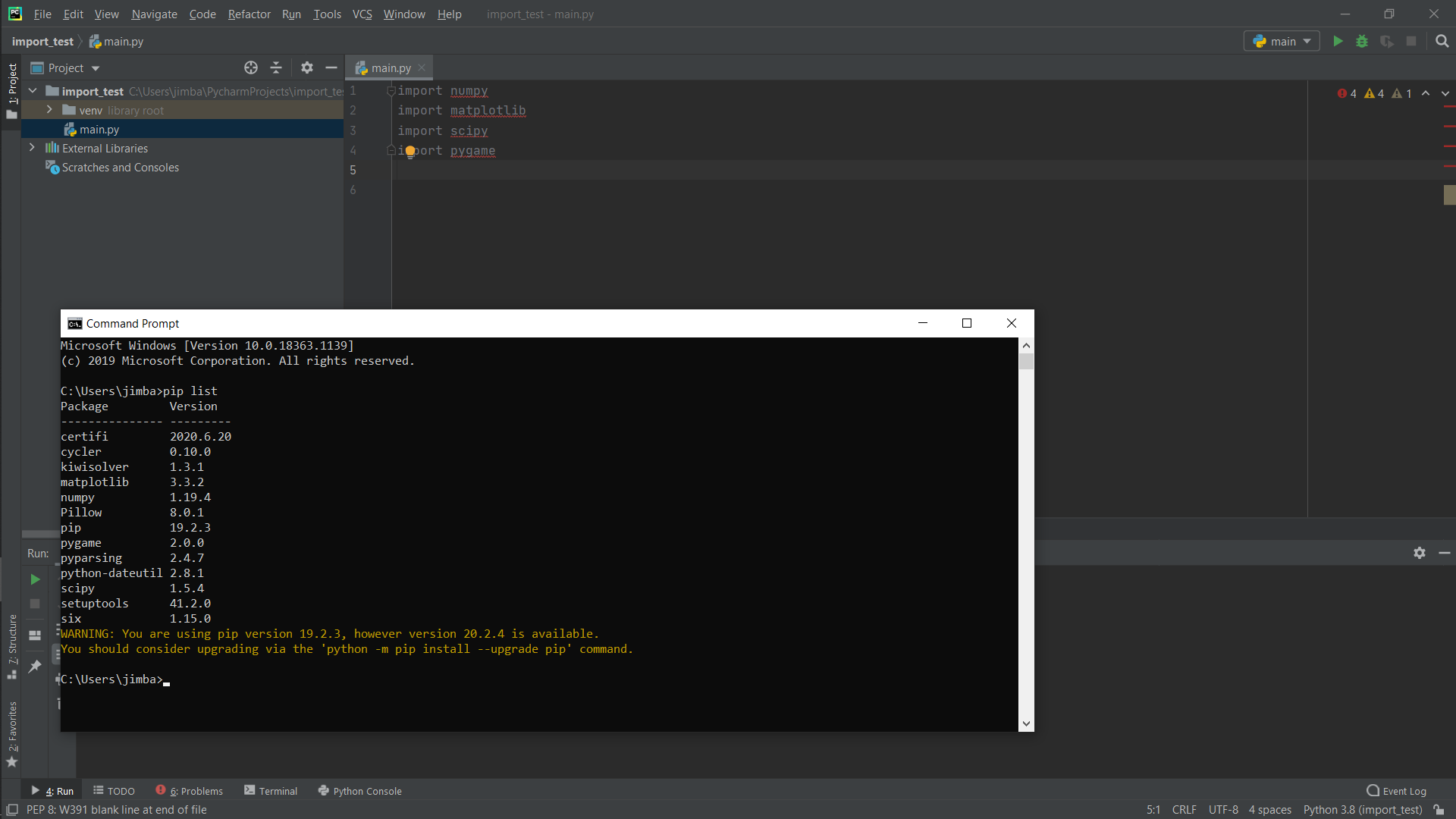This screenshot has width=1456, height=819.
Task: Hide the Run panel with minus icon
Action: (1445, 553)
